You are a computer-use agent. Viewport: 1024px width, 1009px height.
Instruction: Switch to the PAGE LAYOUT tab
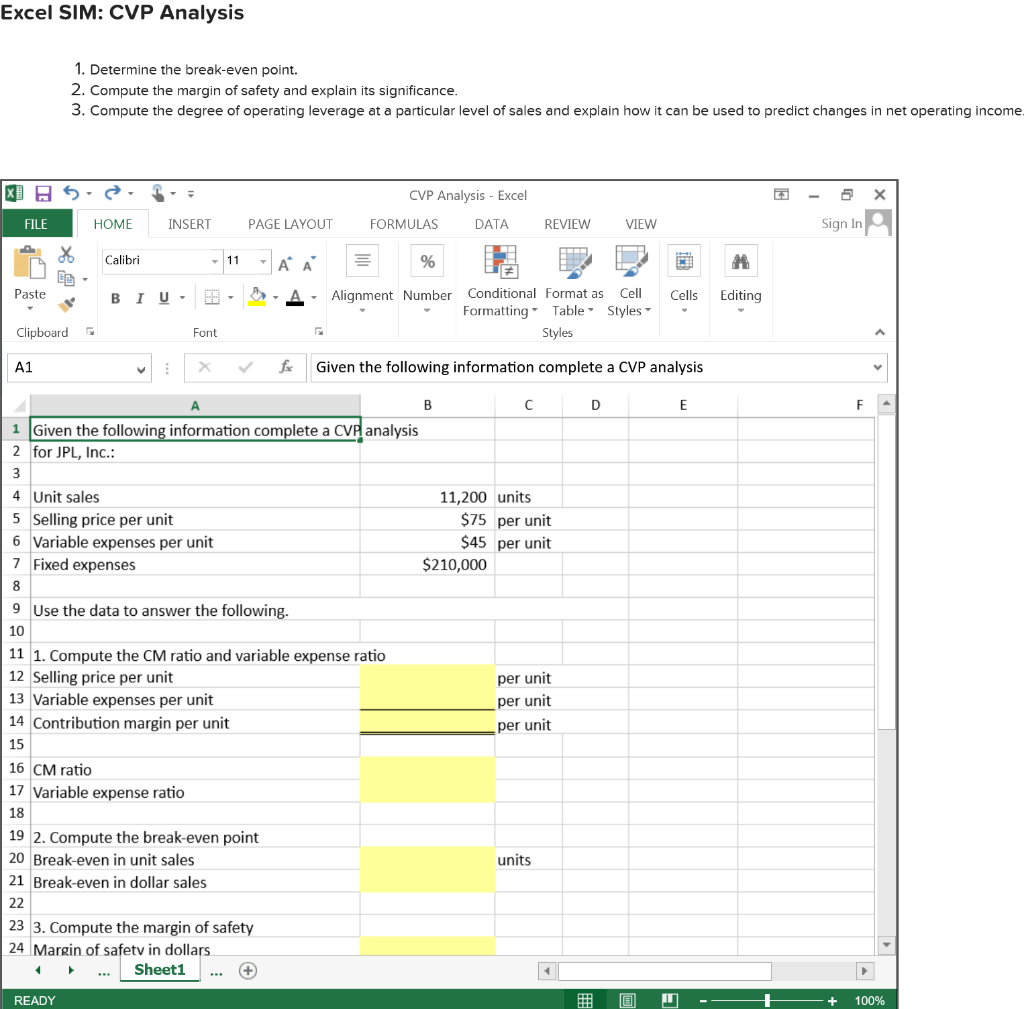290,224
